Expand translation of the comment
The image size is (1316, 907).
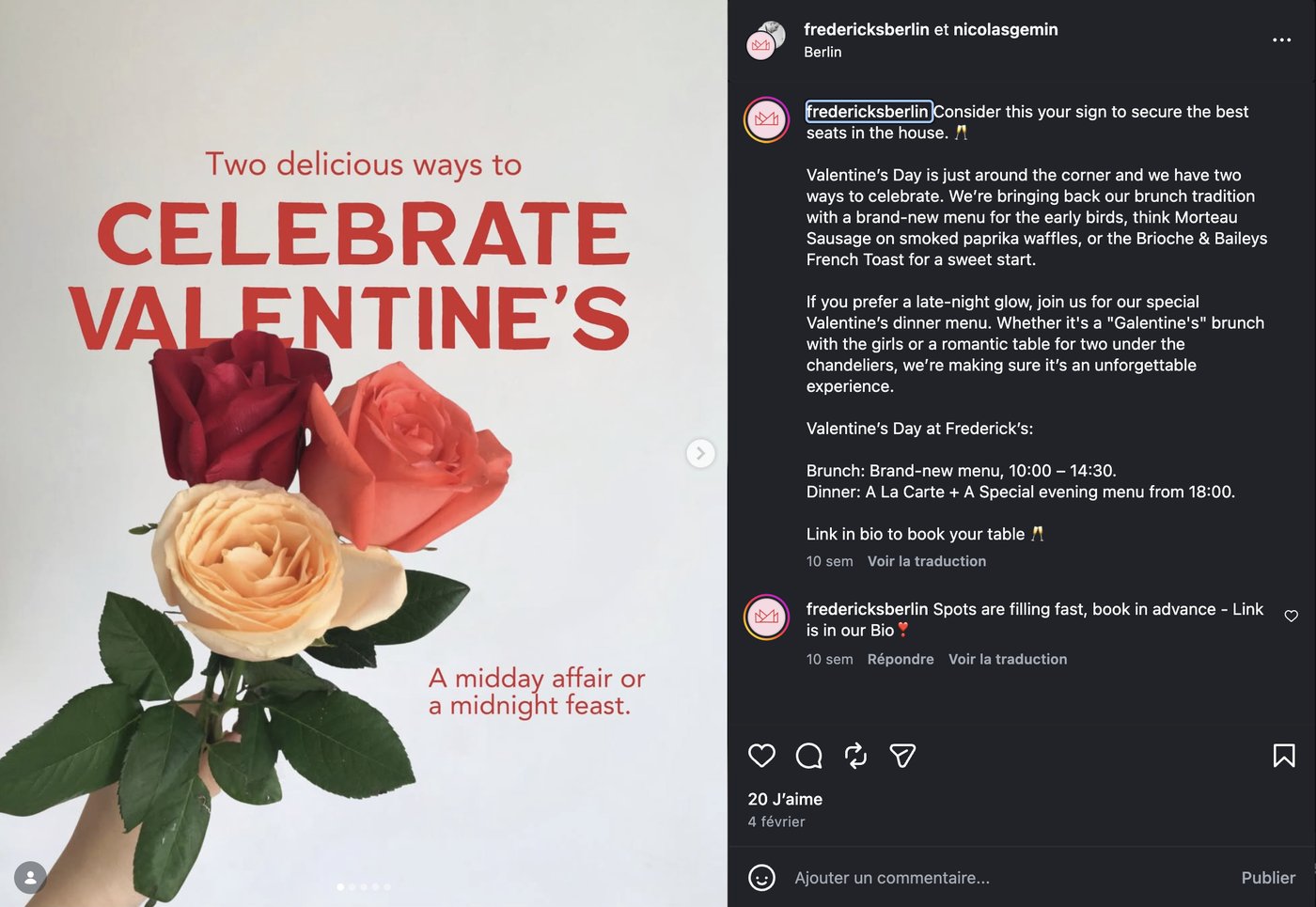(1007, 659)
